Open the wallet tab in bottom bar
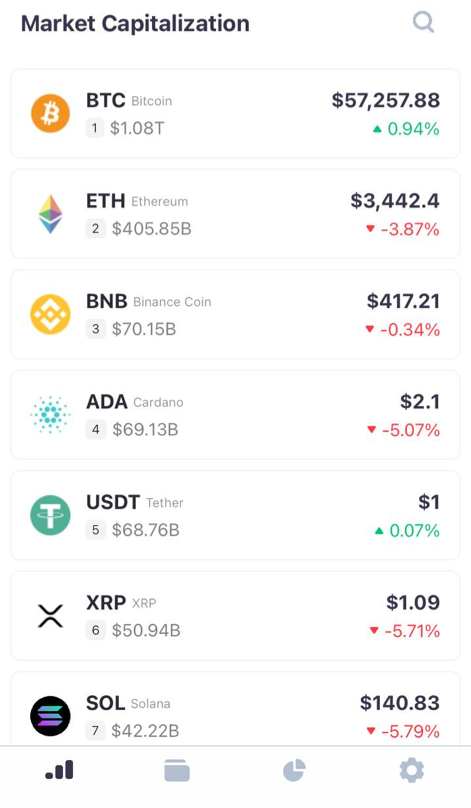The image size is (471, 808). 177,771
